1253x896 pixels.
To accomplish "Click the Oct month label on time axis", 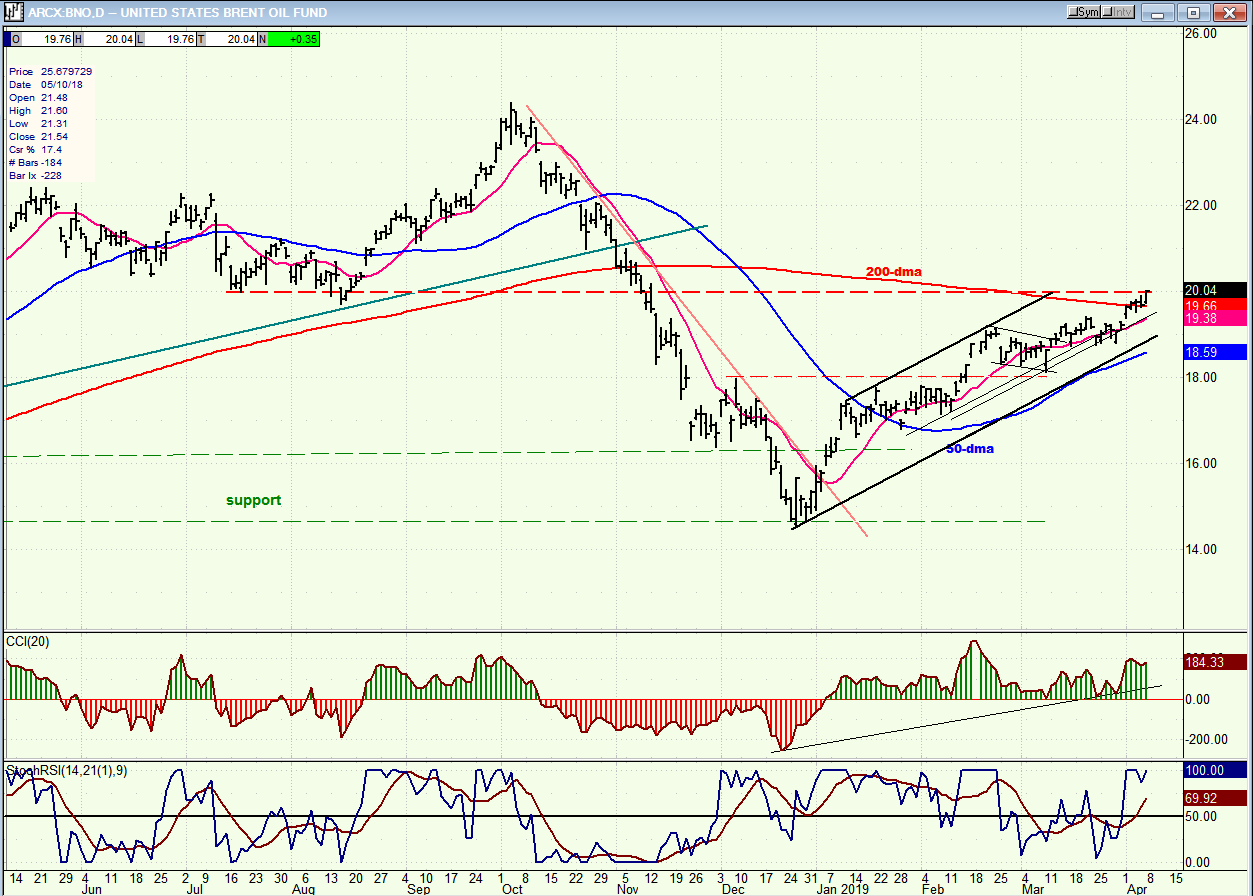I will 512,888.
